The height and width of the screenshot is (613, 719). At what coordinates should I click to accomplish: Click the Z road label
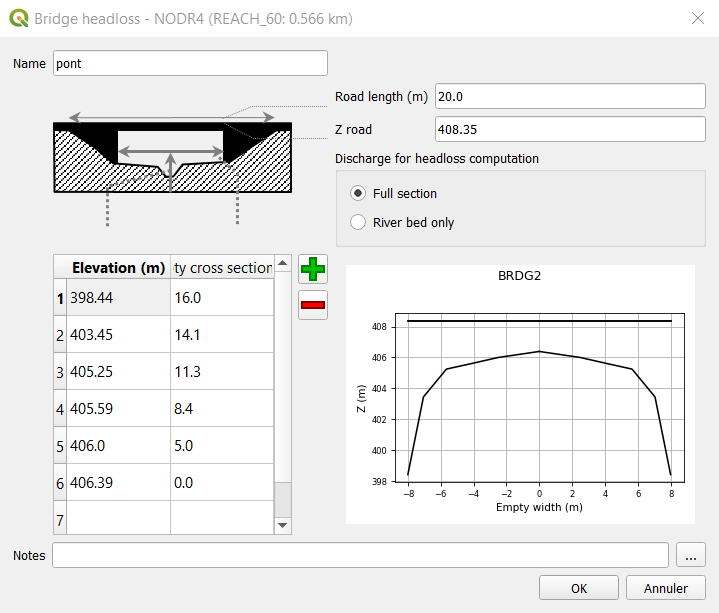pyautogui.click(x=353, y=130)
